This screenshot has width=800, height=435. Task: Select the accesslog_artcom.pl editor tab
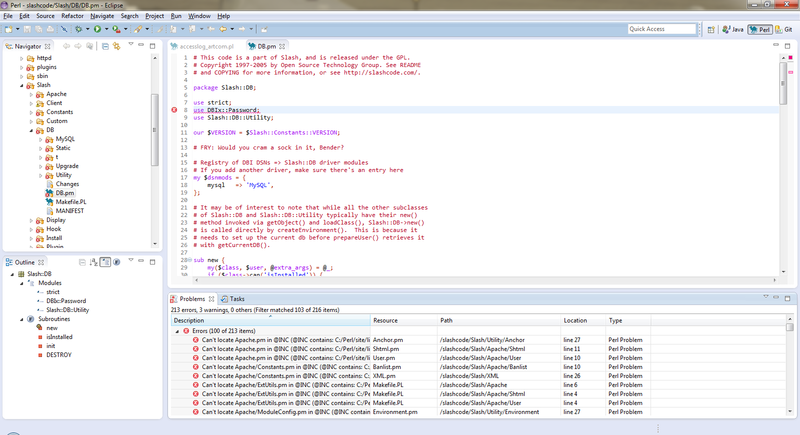pyautogui.click(x=206, y=46)
